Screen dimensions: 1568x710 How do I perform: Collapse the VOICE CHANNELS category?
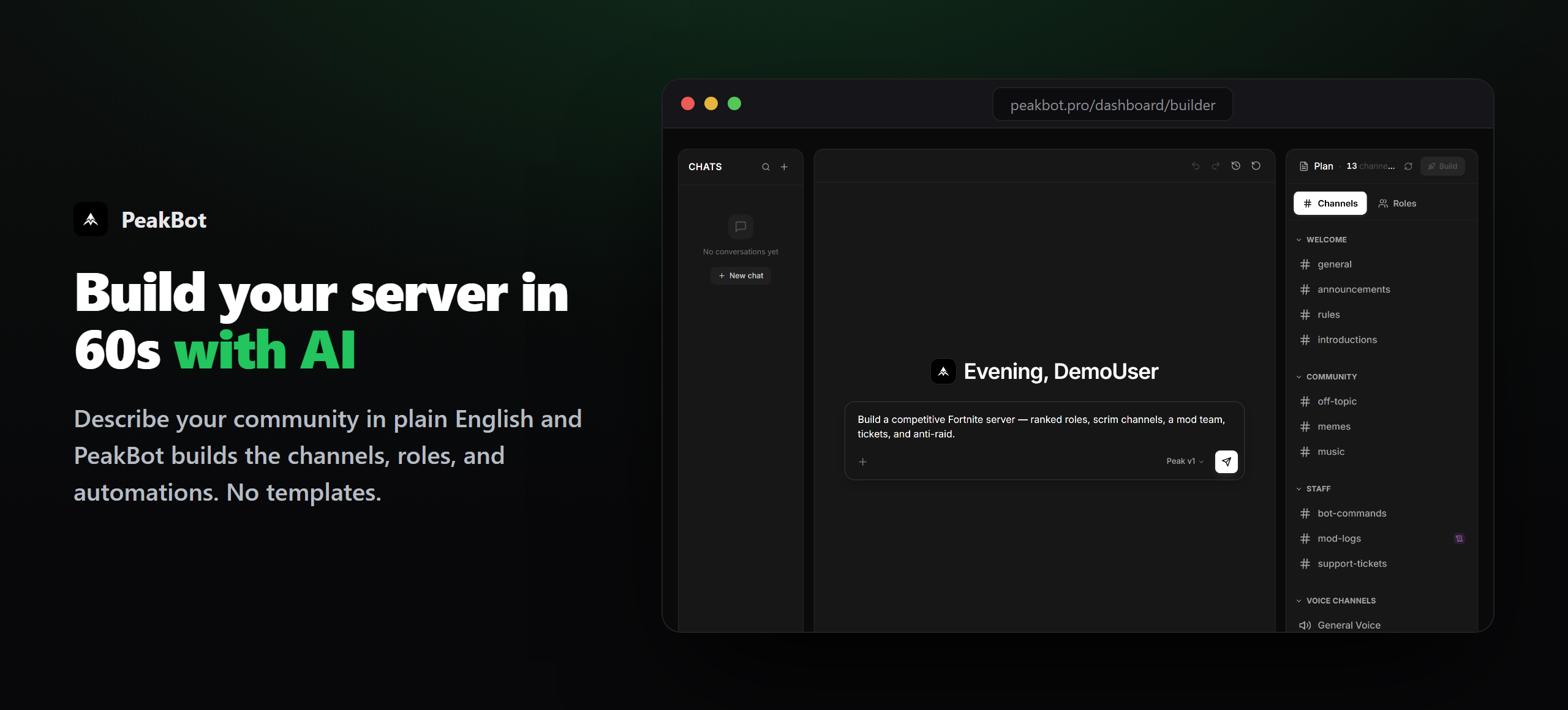coord(1336,601)
